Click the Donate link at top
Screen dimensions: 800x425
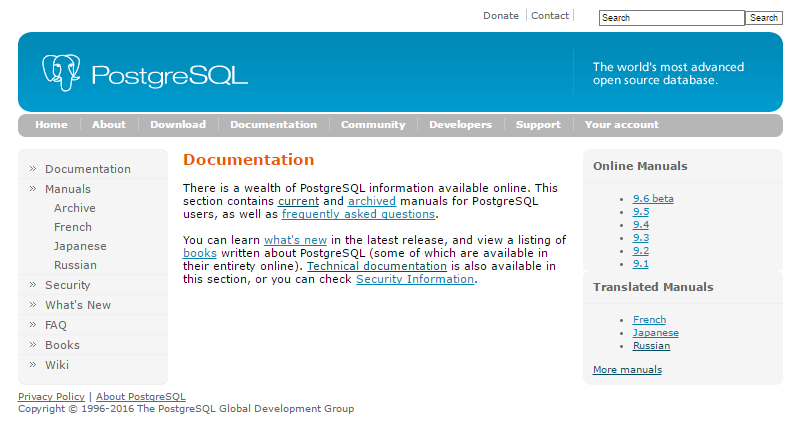tap(501, 16)
